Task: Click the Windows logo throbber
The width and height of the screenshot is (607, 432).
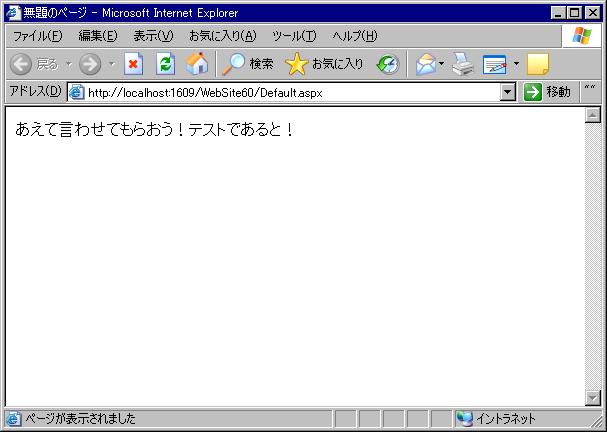Action: tap(582, 36)
